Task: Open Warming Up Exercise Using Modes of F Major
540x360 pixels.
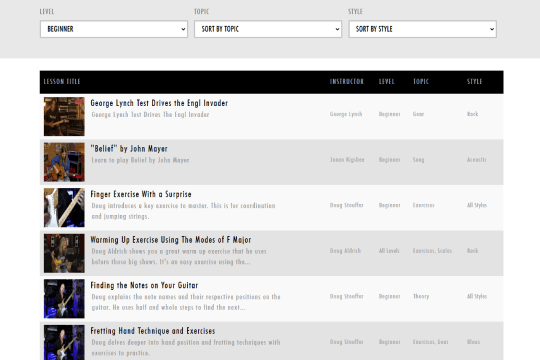Action: tap(171, 240)
